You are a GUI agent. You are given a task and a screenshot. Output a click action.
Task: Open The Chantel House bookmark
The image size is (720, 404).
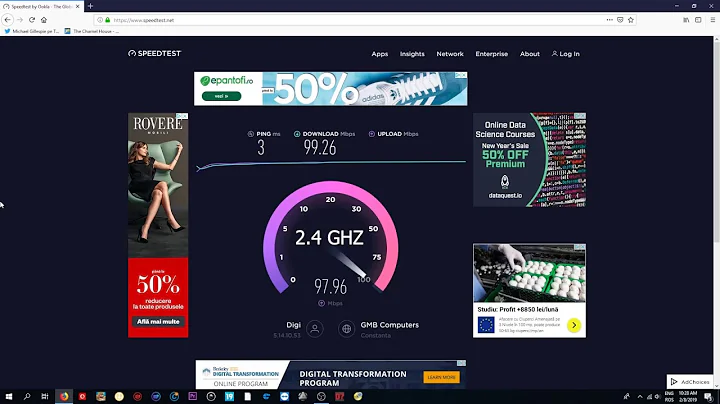click(92, 31)
